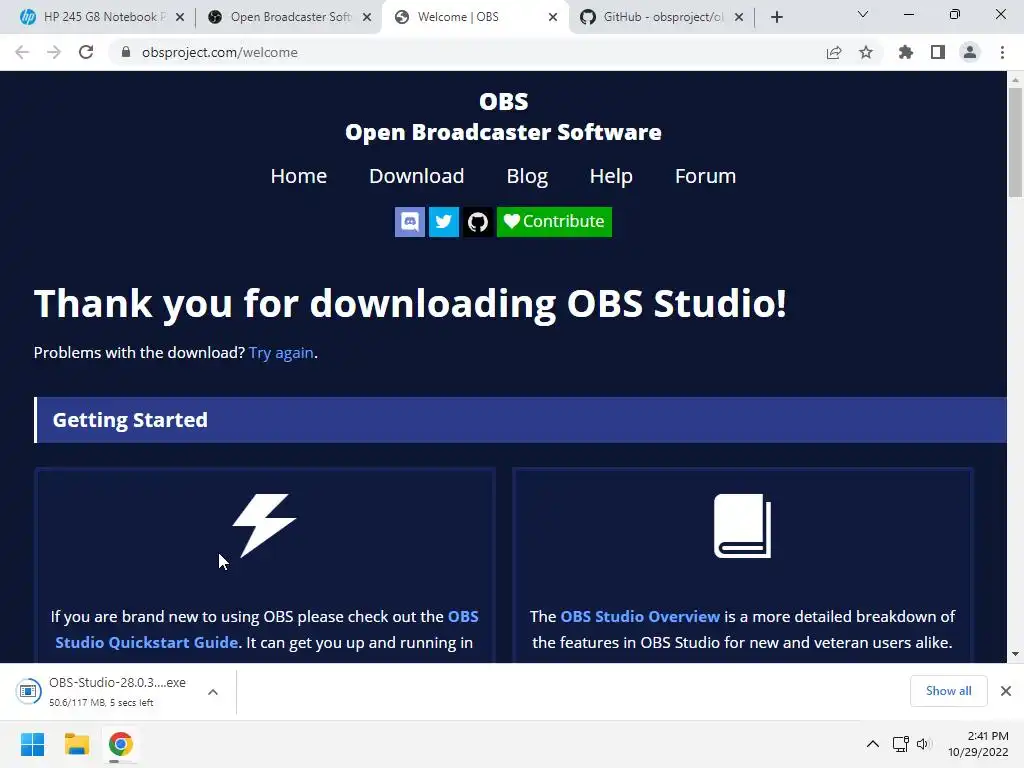Viewport: 1024px width, 768px height.
Task: Expand the tab search dropdown
Action: coord(863,14)
